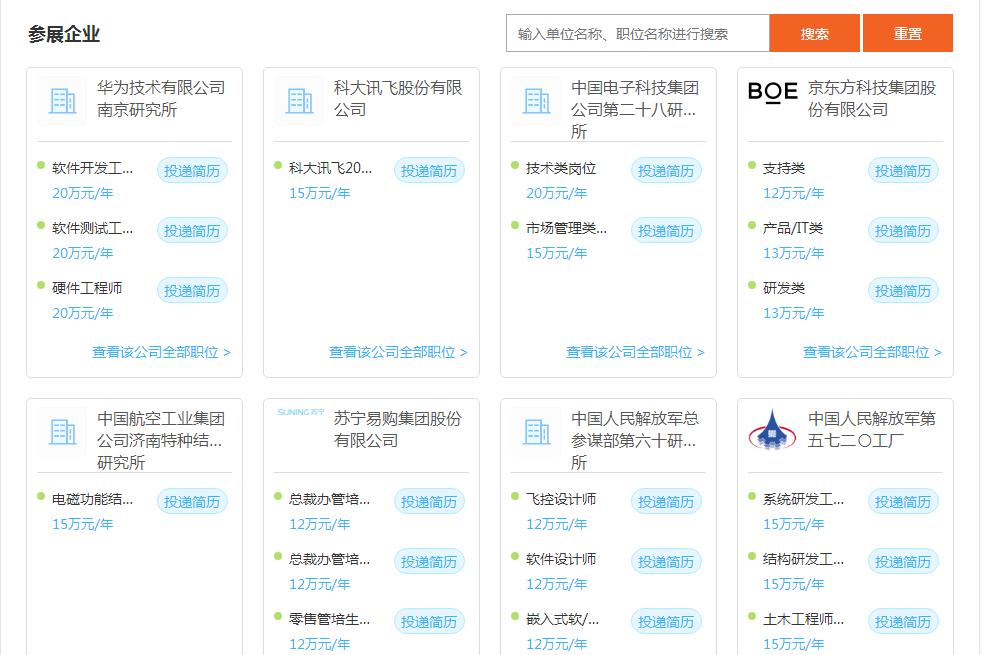Select the 零售管培生... position title
This screenshot has height=655, width=982.
click(329, 620)
